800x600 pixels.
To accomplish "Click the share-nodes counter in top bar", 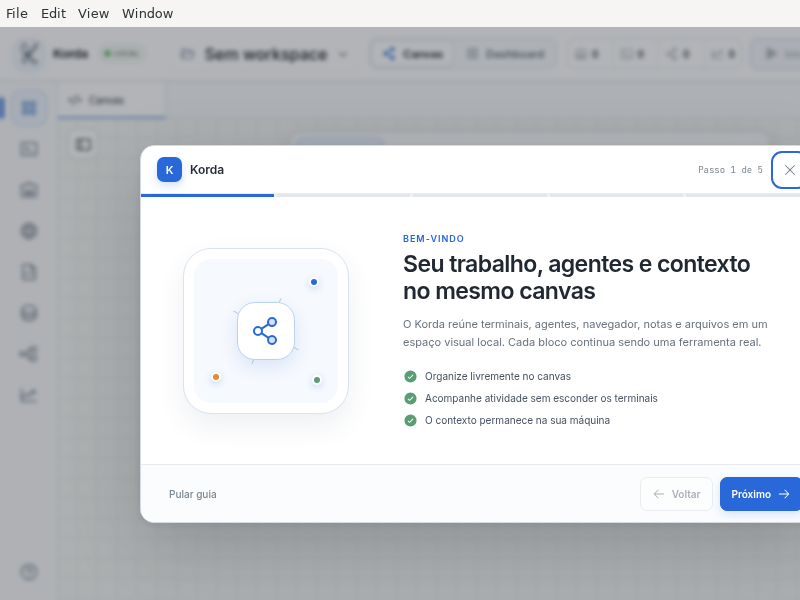I will pyautogui.click(x=679, y=54).
